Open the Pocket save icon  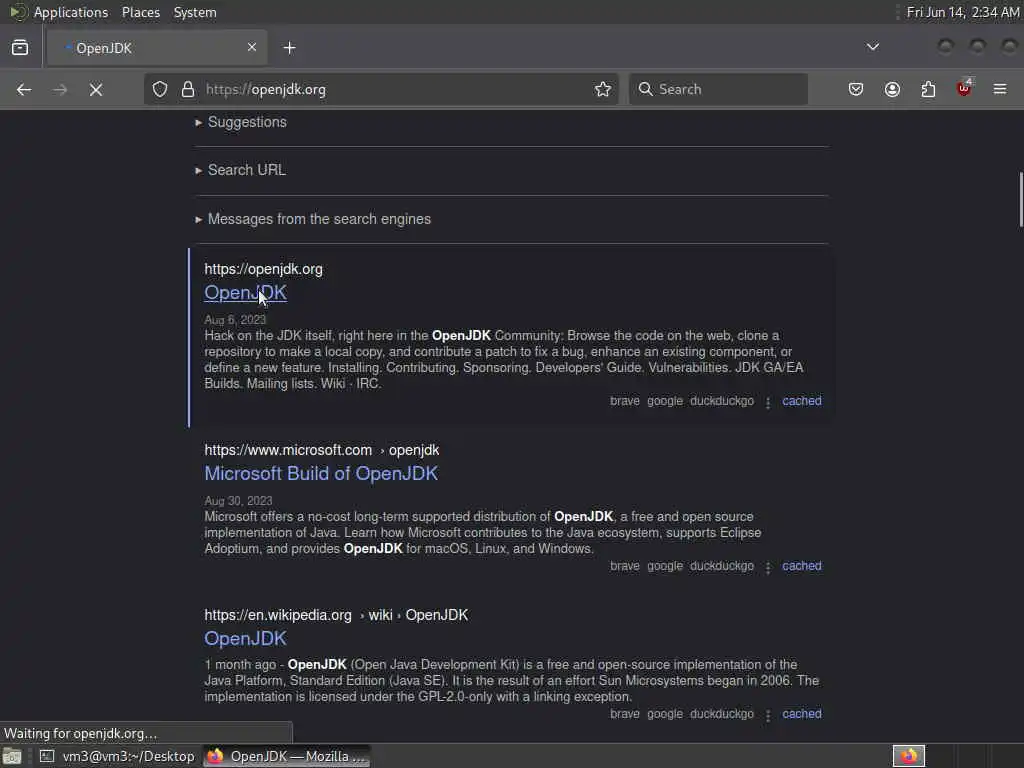click(x=856, y=89)
